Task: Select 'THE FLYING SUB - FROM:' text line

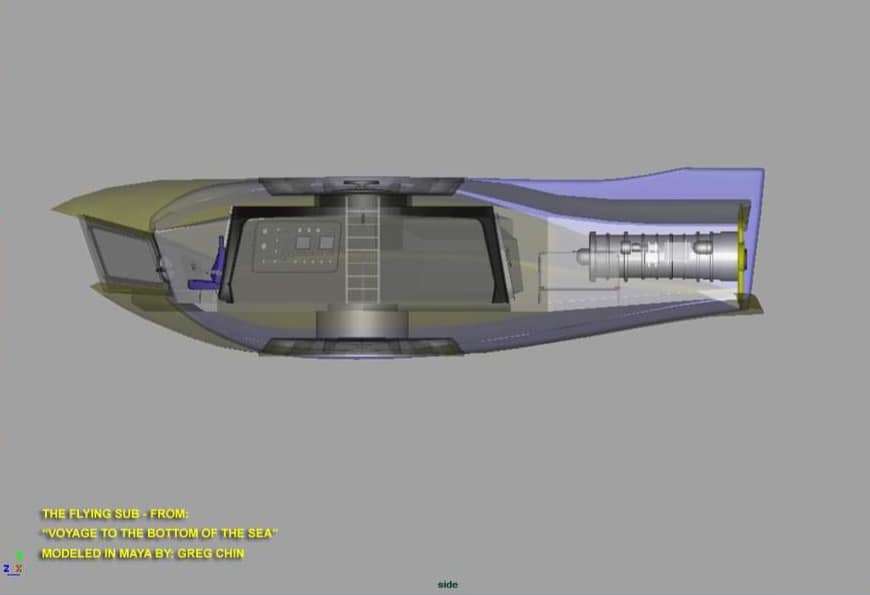Action: point(115,513)
